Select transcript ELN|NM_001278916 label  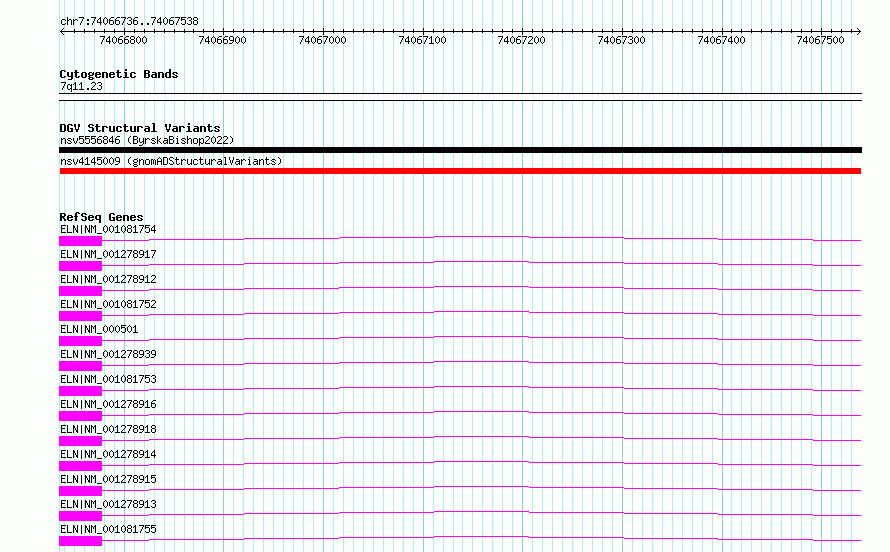pos(108,404)
